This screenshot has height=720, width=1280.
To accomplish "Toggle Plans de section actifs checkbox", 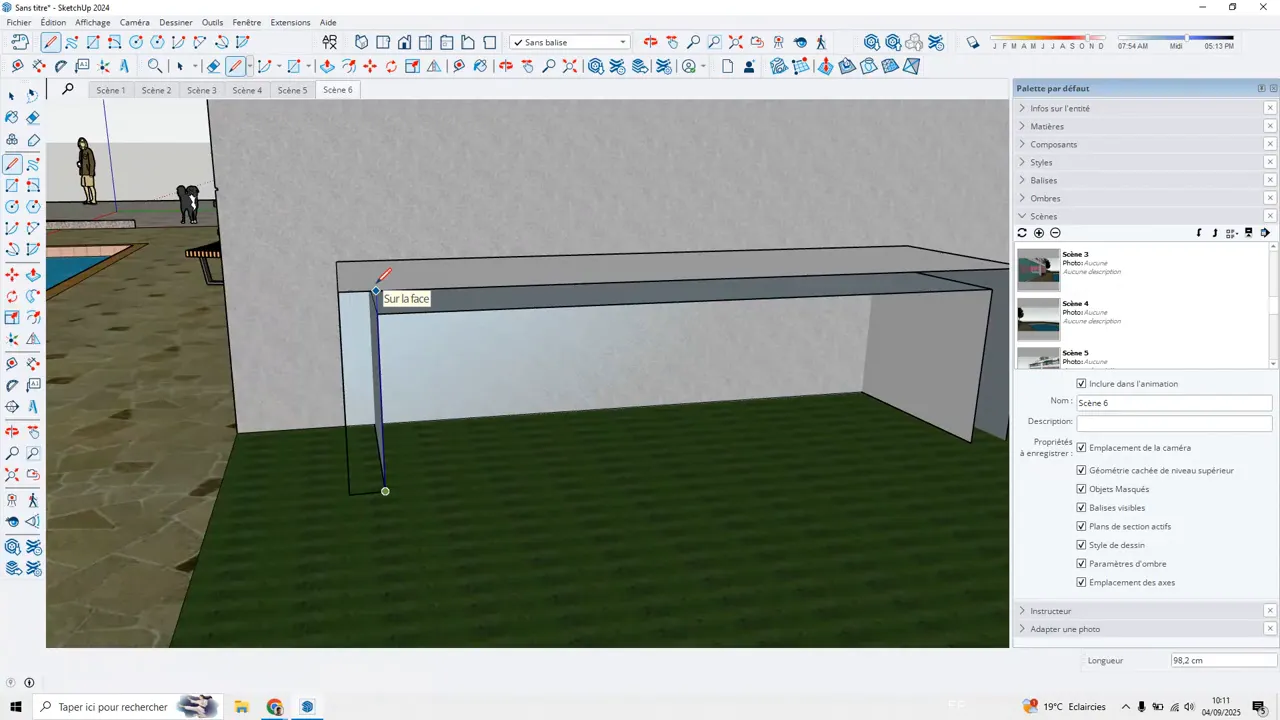I will coord(1081,526).
